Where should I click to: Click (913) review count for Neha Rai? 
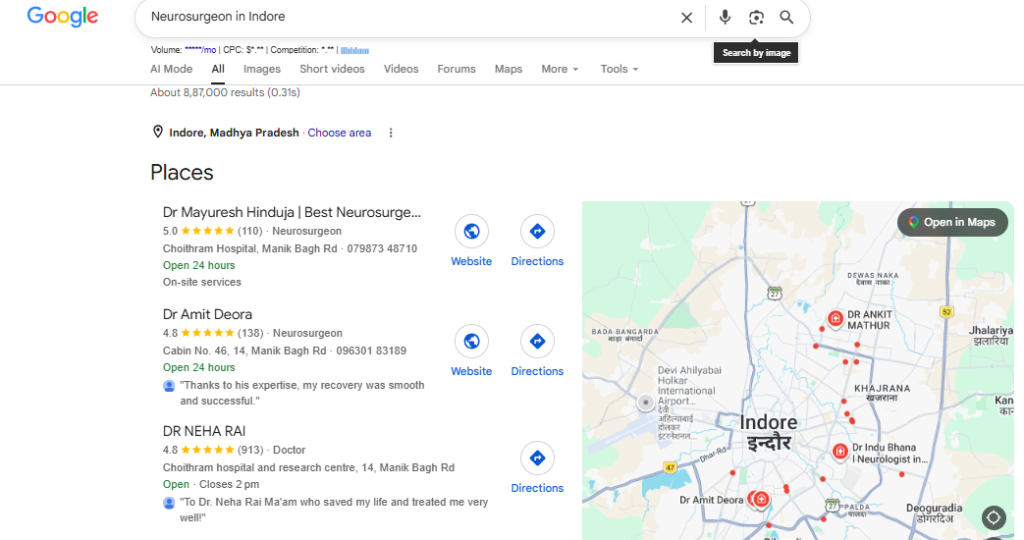250,450
